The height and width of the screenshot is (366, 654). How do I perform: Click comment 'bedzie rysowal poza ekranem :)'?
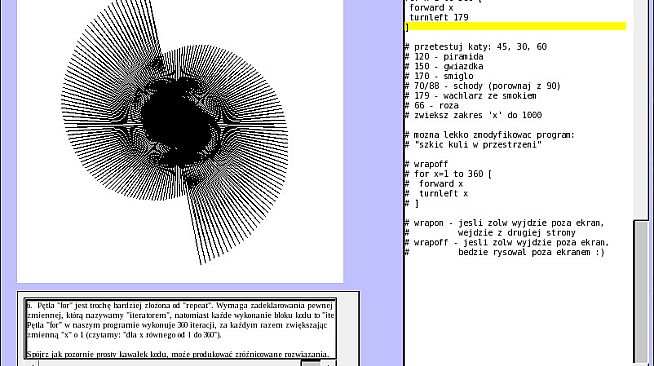(x=531, y=252)
